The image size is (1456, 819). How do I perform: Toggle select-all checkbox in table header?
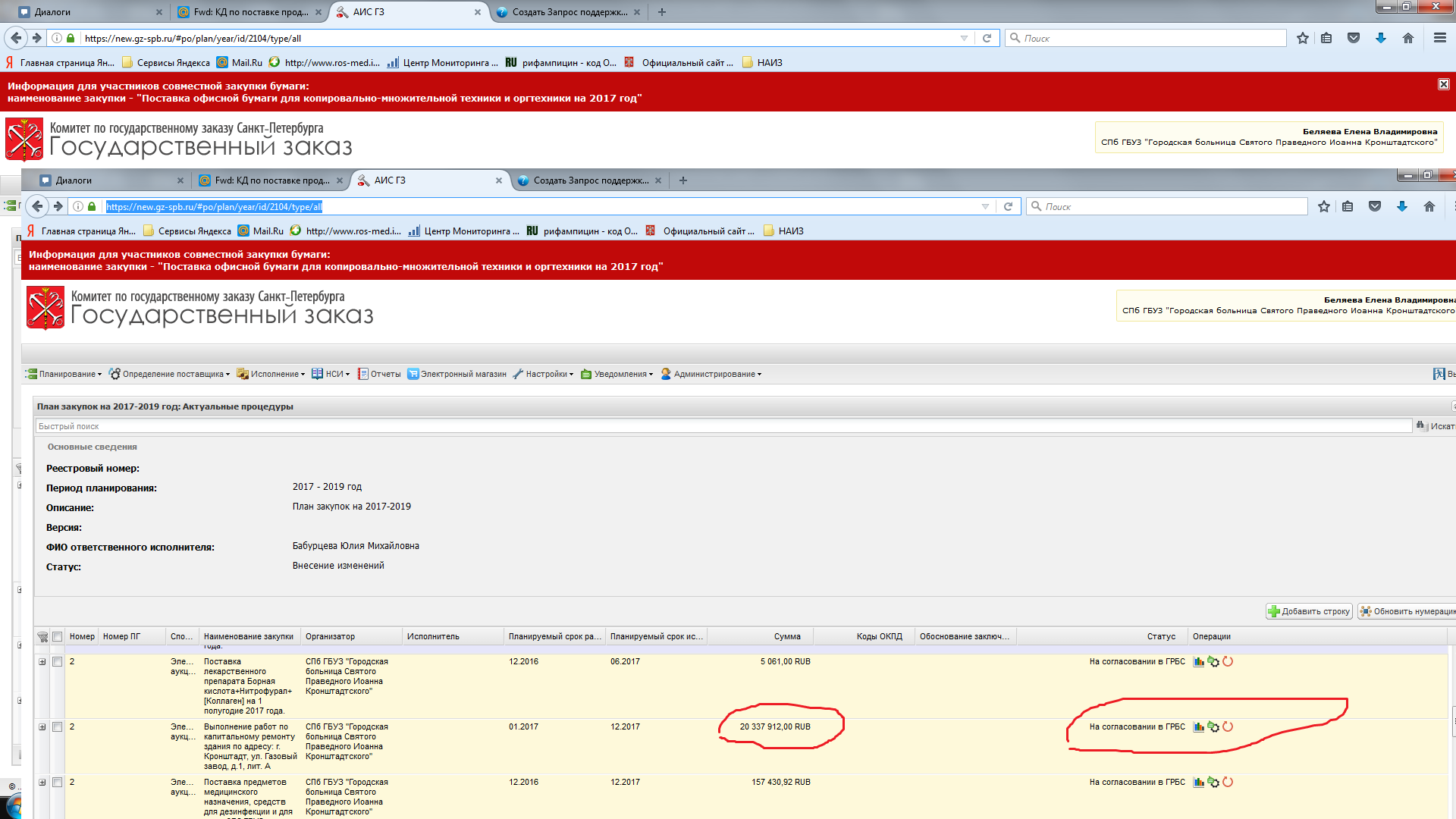[57, 636]
